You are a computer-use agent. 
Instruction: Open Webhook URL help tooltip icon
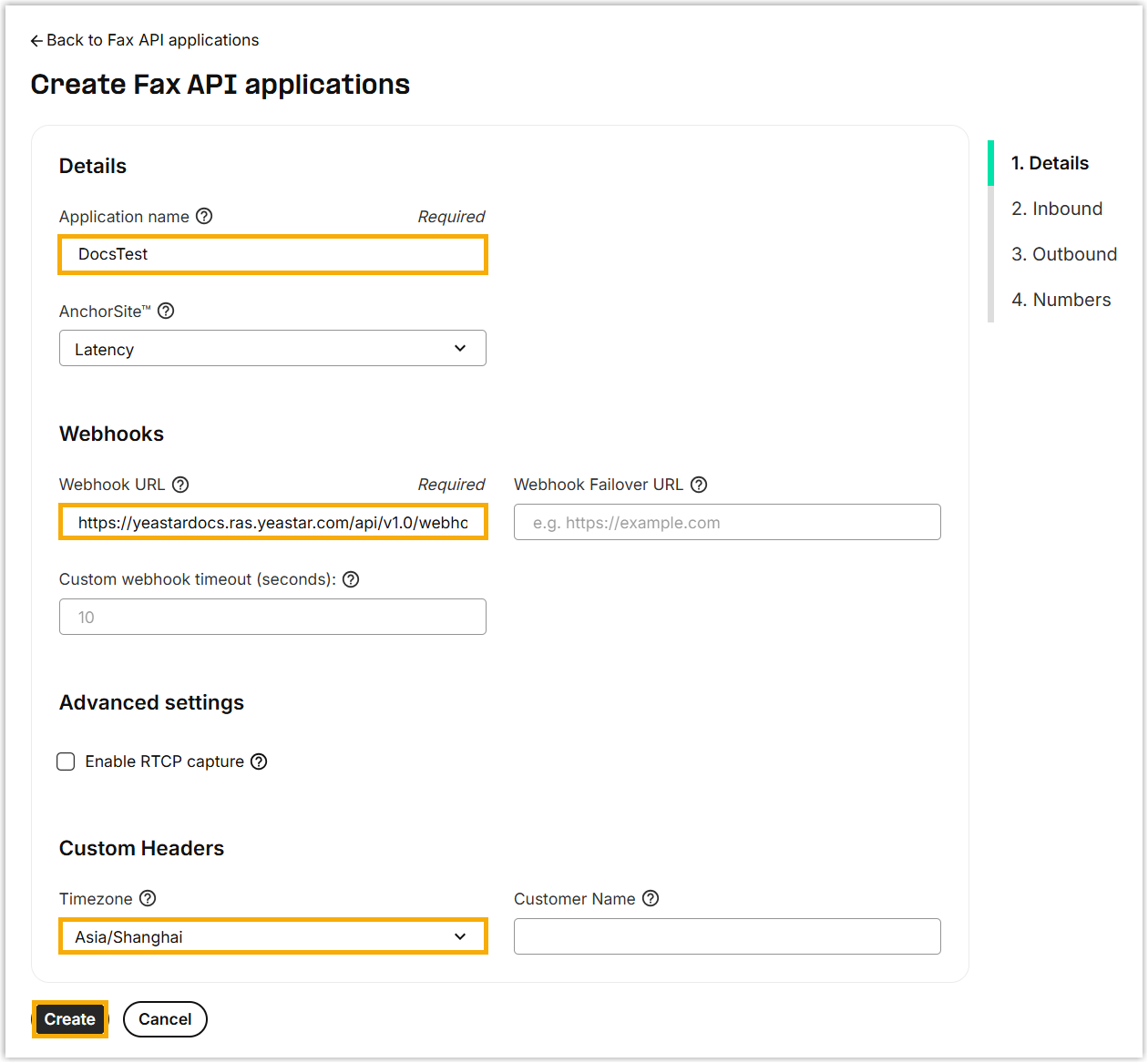click(180, 485)
